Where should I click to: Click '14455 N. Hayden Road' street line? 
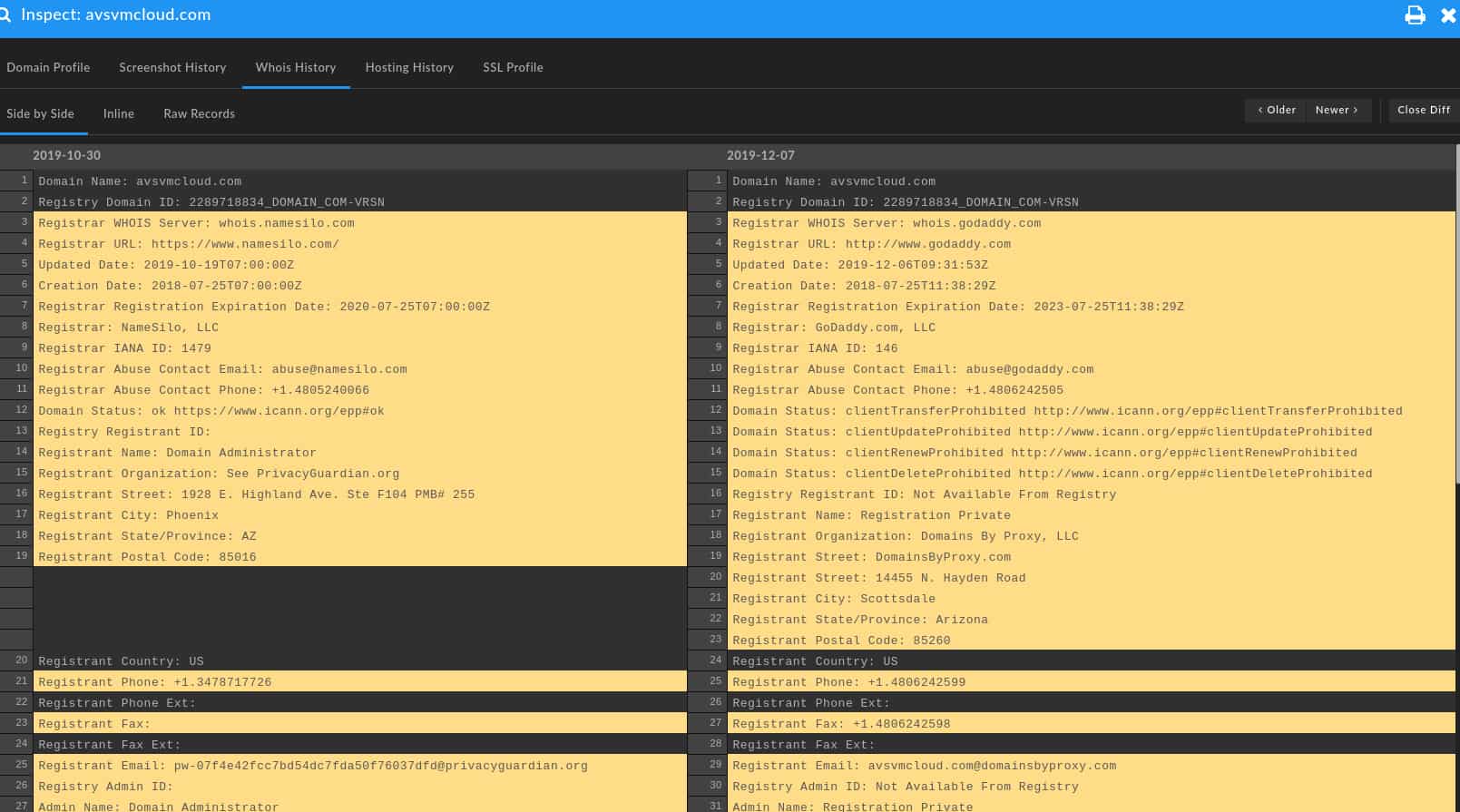(1092, 577)
